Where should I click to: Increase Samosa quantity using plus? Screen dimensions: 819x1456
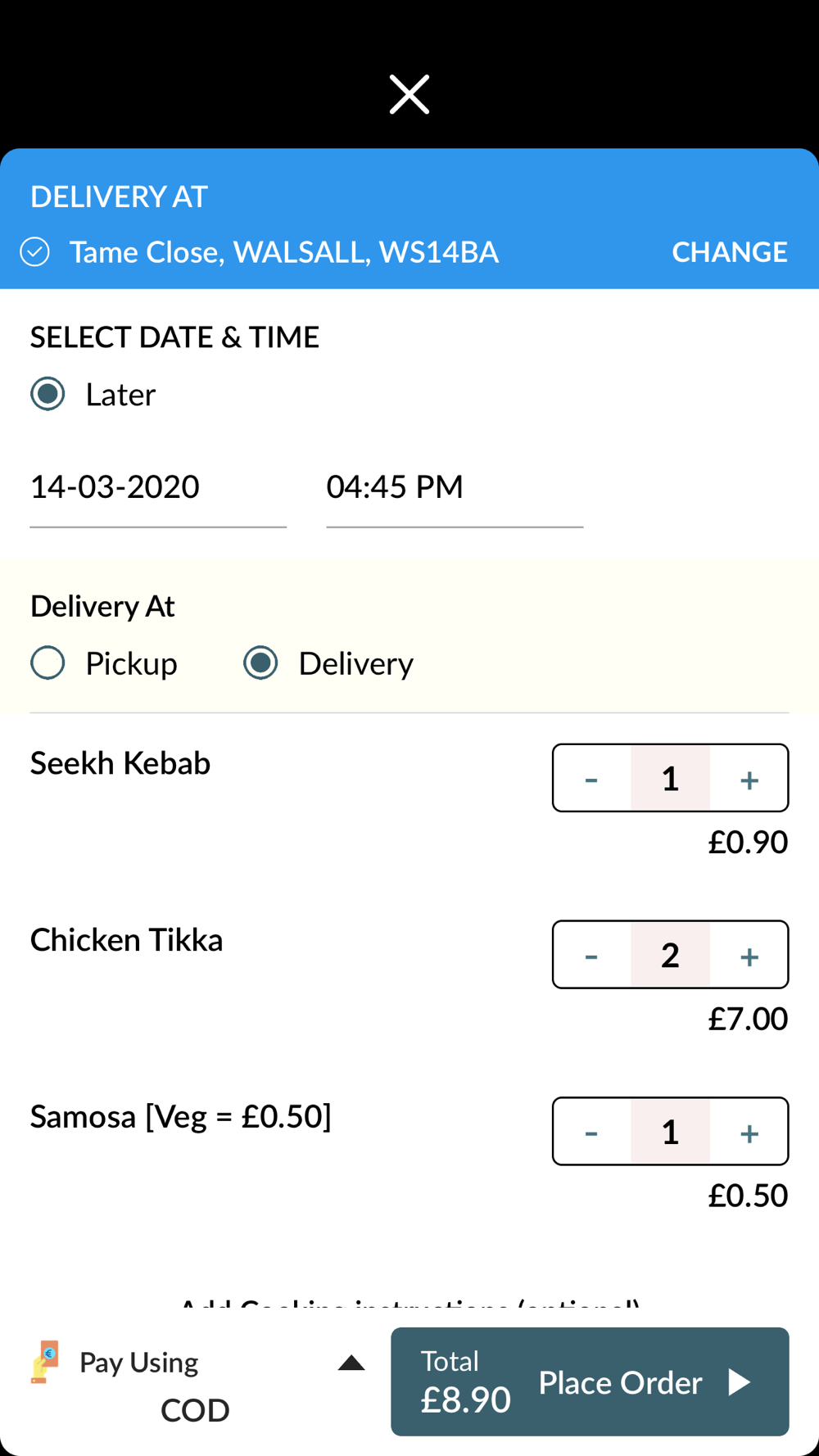coord(749,1133)
